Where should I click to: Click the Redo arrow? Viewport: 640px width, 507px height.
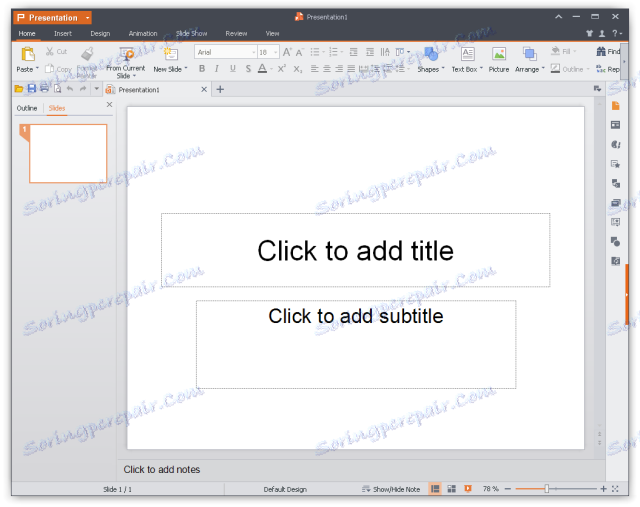click(83, 89)
